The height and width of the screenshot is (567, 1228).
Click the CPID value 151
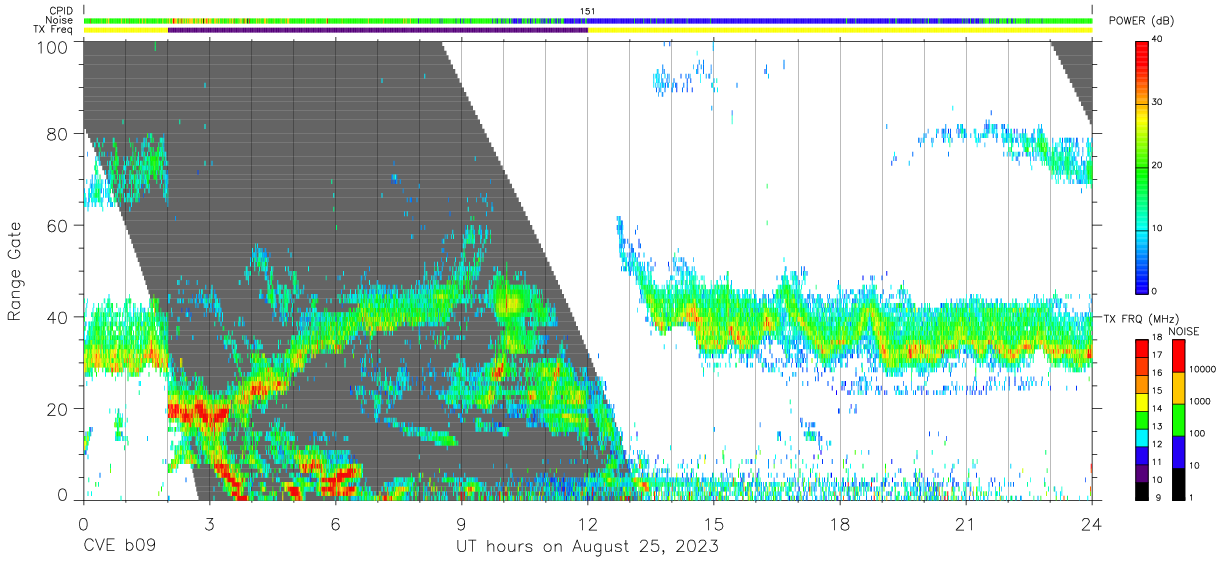point(587,11)
